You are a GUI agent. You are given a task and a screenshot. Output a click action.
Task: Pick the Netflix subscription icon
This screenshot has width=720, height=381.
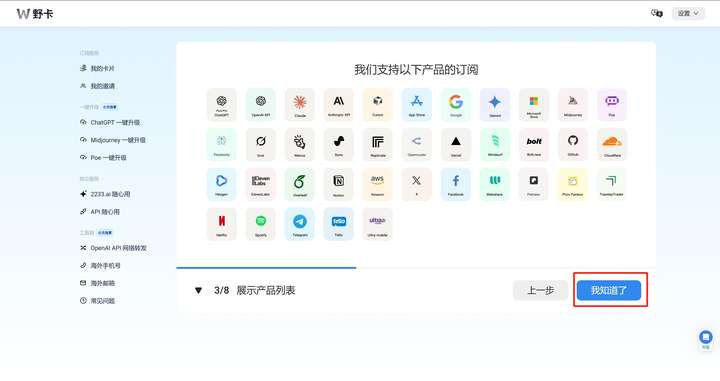point(221,224)
